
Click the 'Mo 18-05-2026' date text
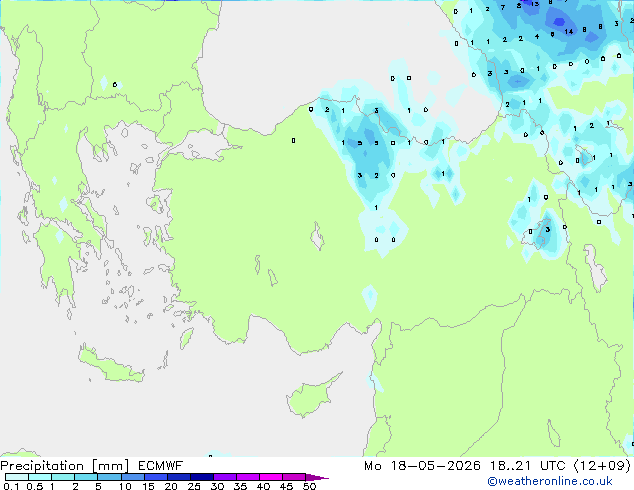pos(422,466)
